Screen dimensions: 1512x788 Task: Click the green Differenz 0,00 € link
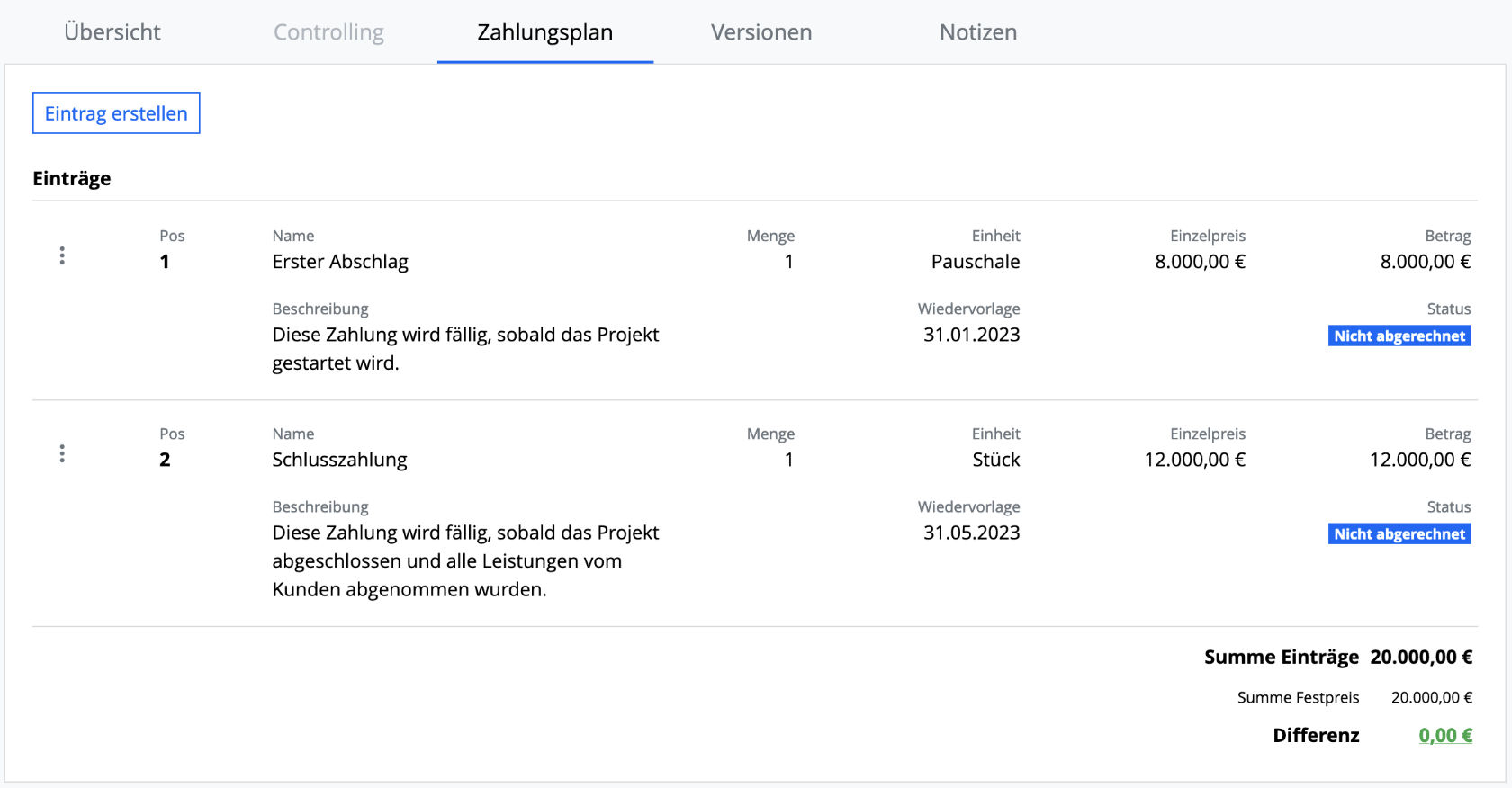pos(1445,736)
